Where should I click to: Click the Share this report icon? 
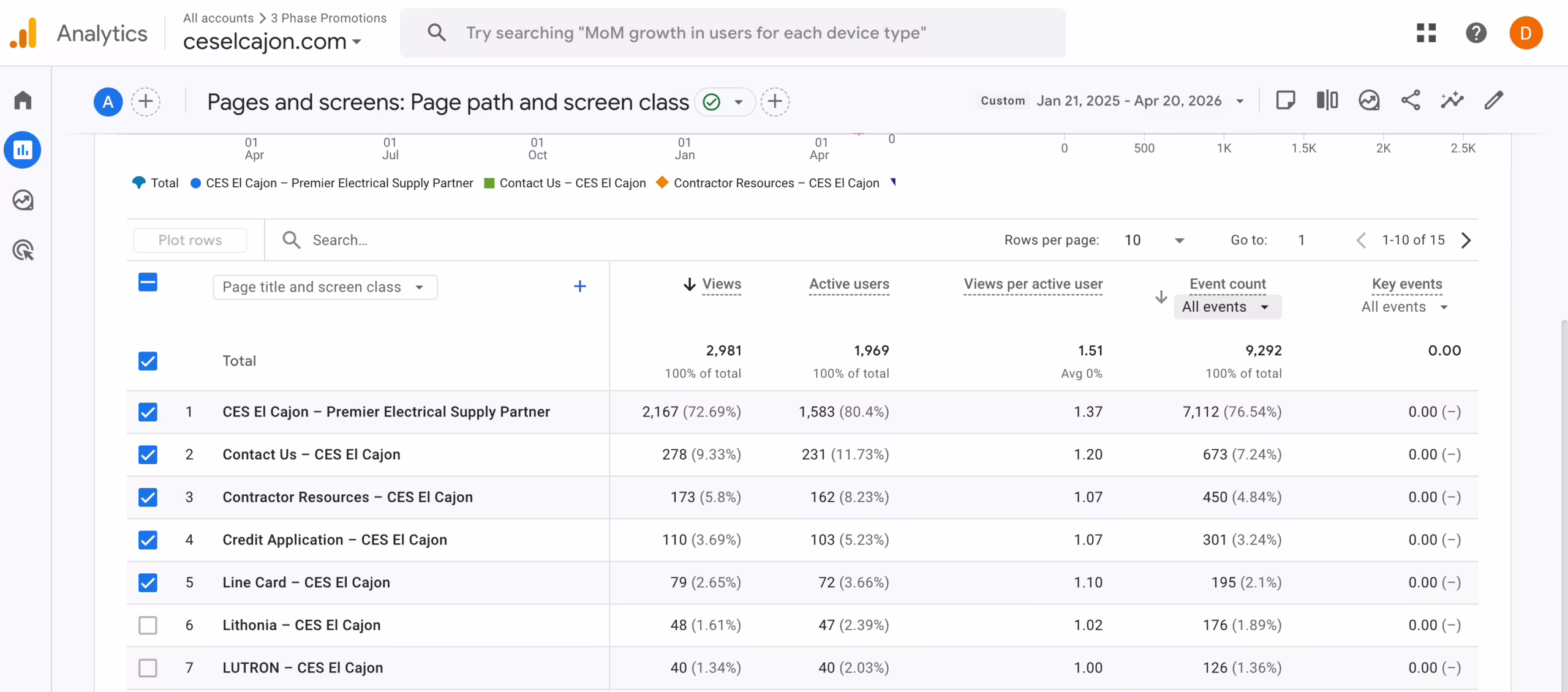point(1411,100)
